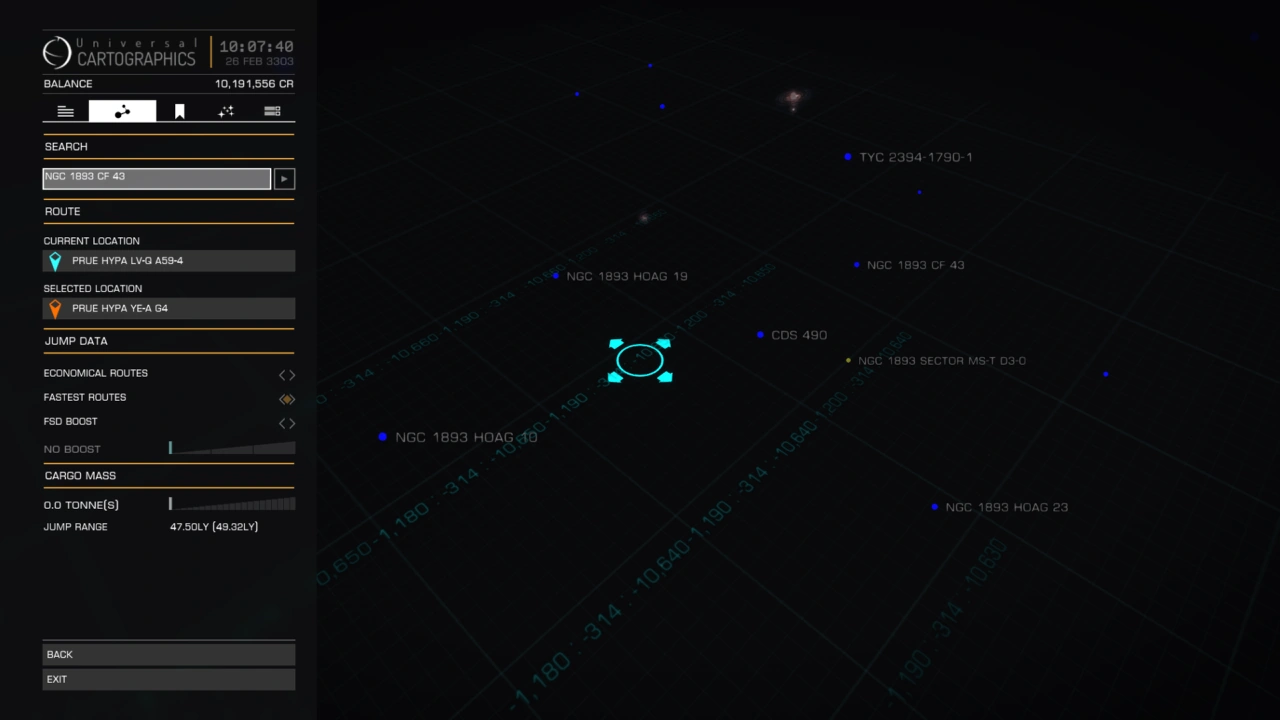Run search with the arrow button
This screenshot has width=1280, height=720.
click(x=285, y=178)
